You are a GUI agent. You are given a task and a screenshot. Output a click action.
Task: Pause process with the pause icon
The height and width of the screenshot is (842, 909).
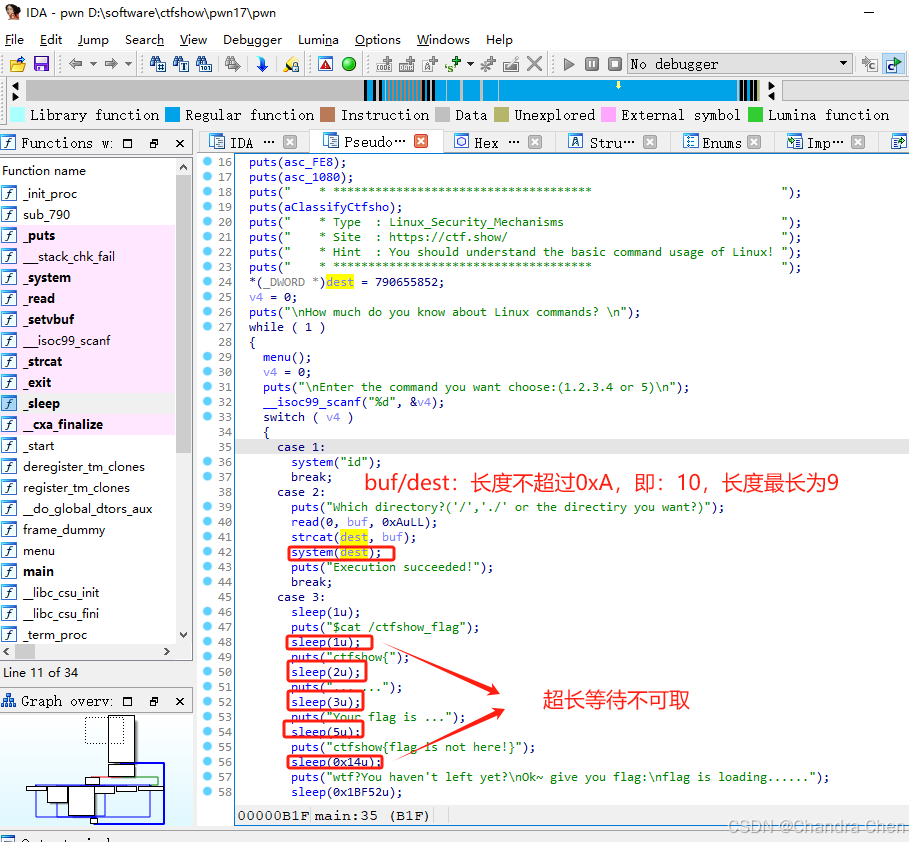[592, 64]
